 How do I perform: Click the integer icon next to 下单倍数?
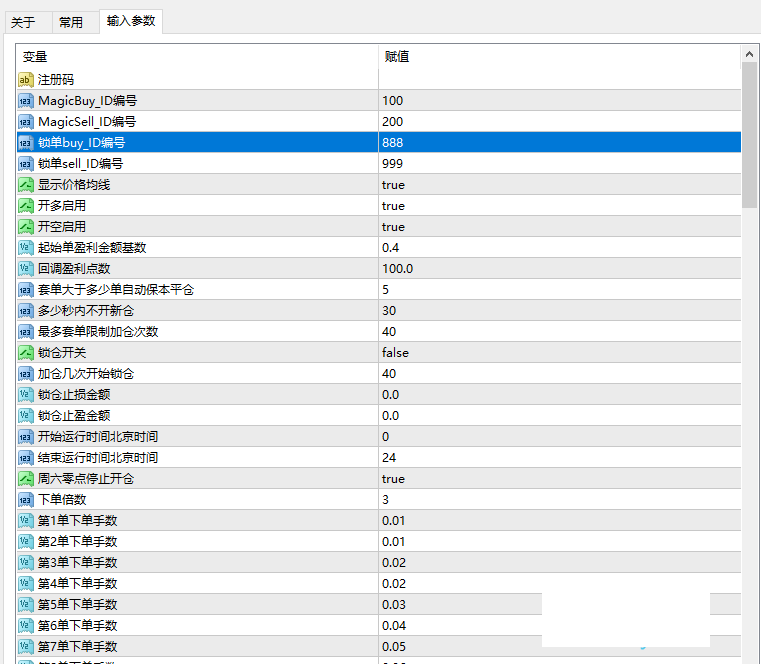pyautogui.click(x=26, y=499)
